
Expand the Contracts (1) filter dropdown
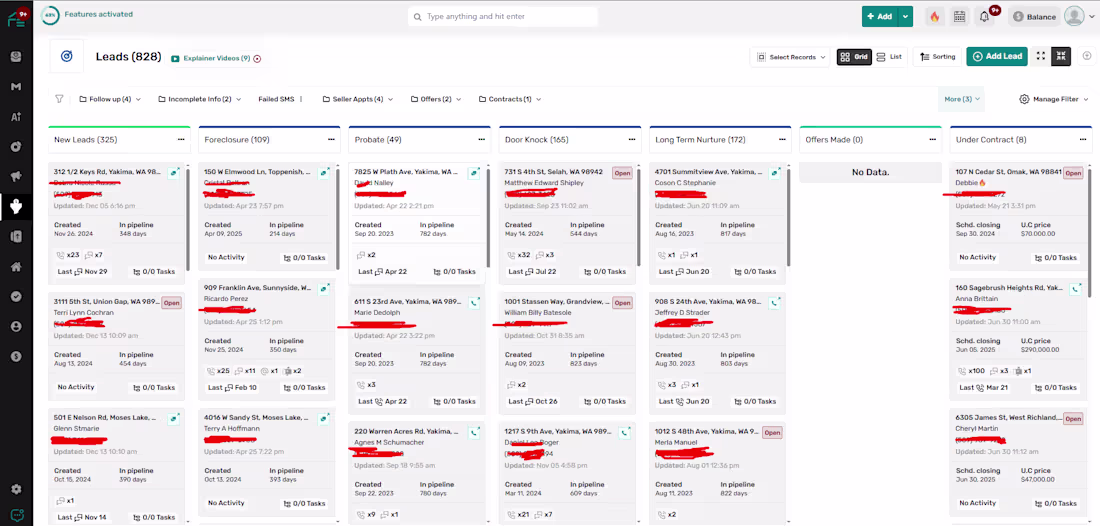coord(510,100)
